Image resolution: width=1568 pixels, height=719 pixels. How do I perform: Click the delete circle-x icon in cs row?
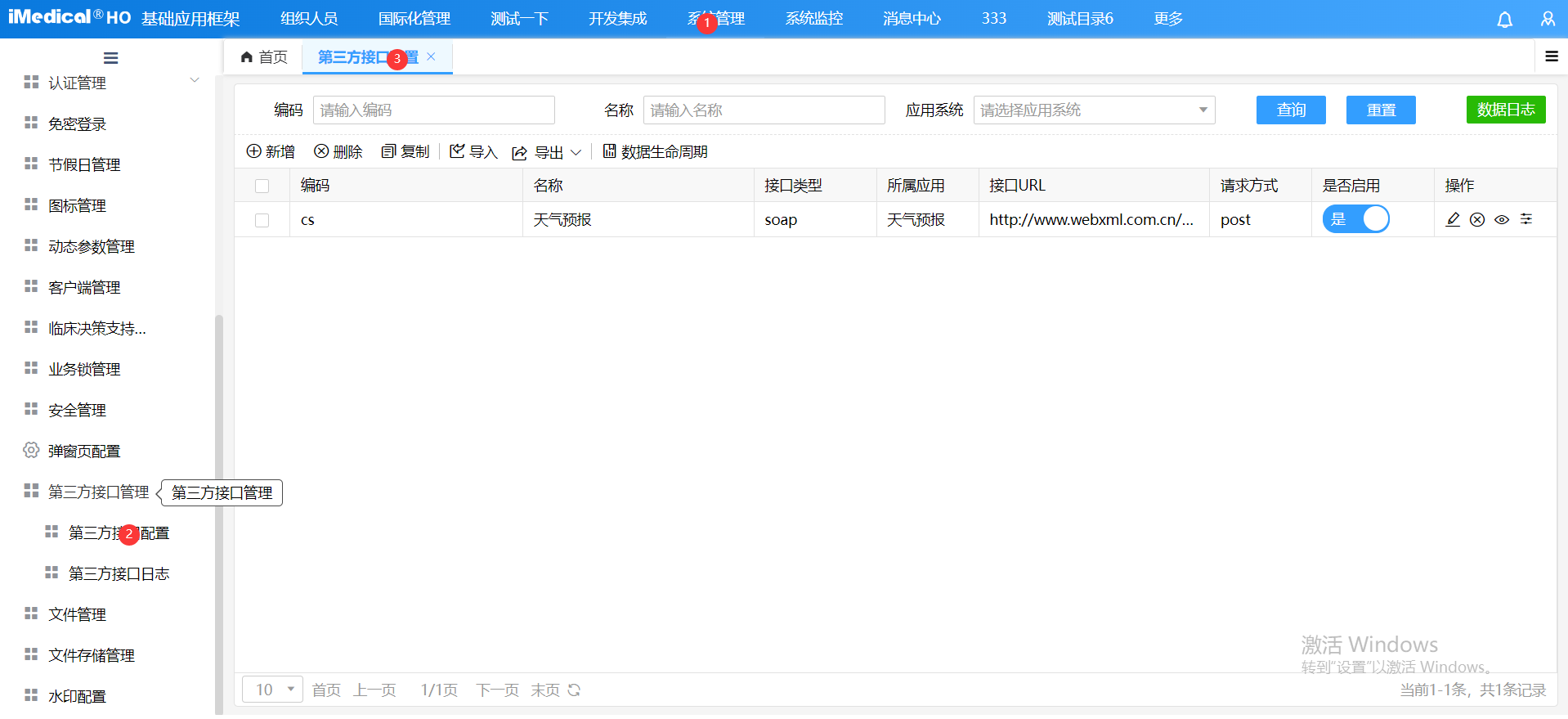(x=1477, y=219)
